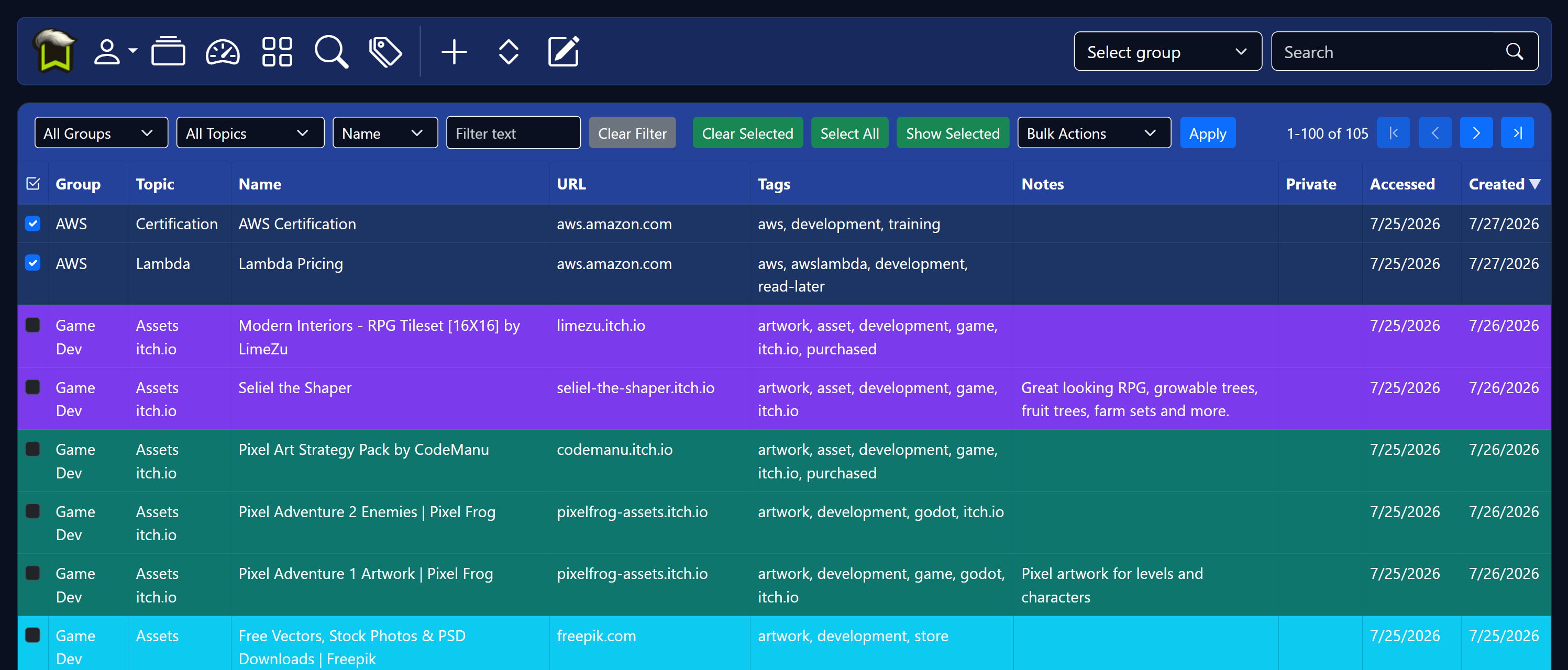Add a new bookmark with plus icon
The height and width of the screenshot is (670, 1568).
(x=454, y=52)
